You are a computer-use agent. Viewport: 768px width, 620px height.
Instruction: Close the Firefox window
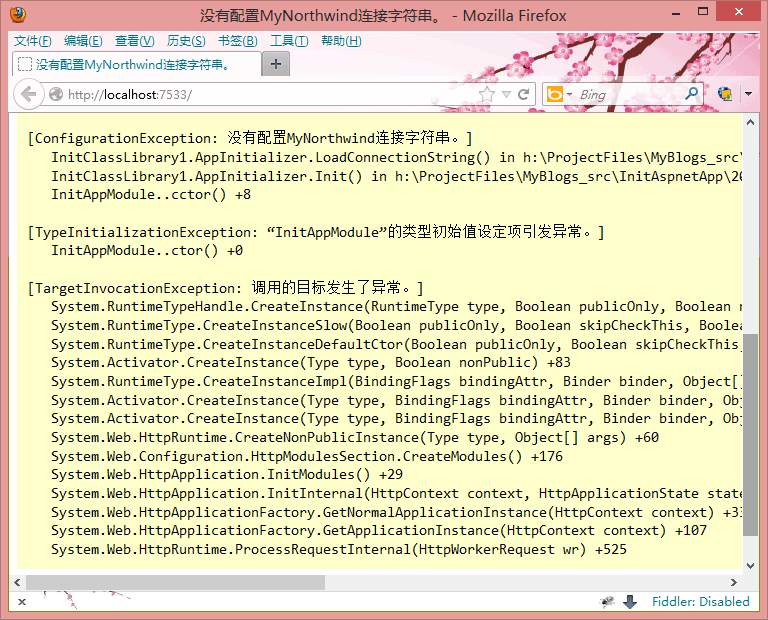[x=739, y=12]
